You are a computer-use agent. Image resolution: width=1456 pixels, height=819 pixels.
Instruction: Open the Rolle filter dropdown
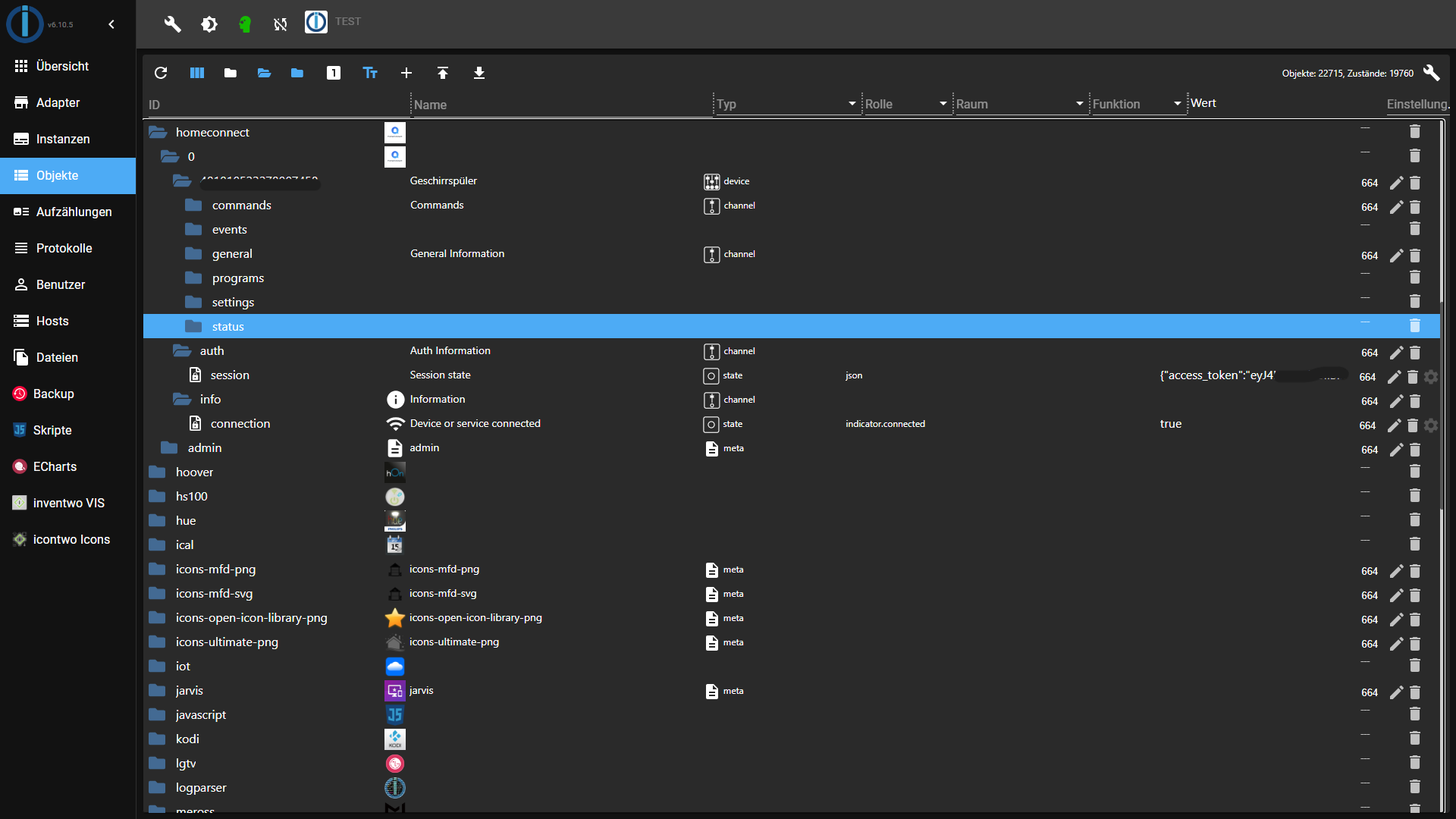(x=907, y=104)
